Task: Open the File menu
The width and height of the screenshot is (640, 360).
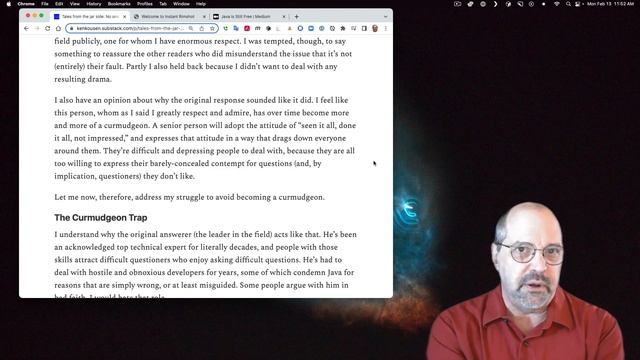Action: click(45, 4)
